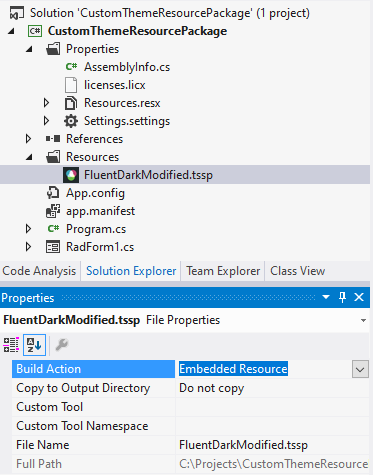Collapse the CustomThemeResourcePackage project node
Screen dimensions: 373x475
click(12, 31)
